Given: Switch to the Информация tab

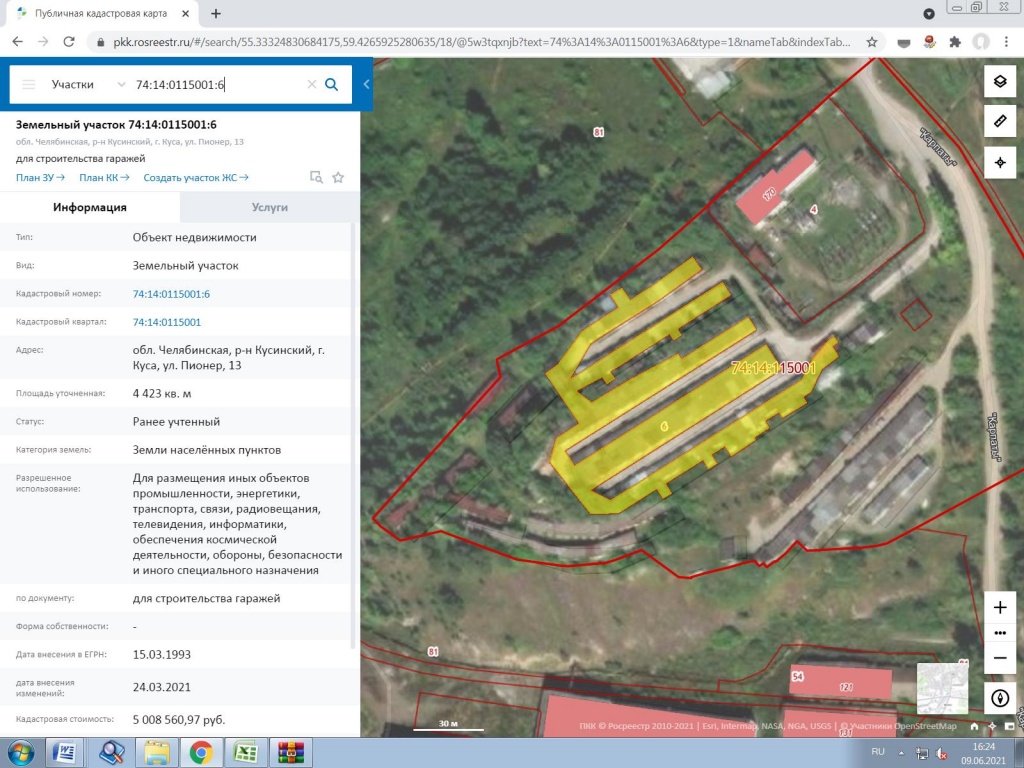Looking at the screenshot, I should (x=89, y=207).
